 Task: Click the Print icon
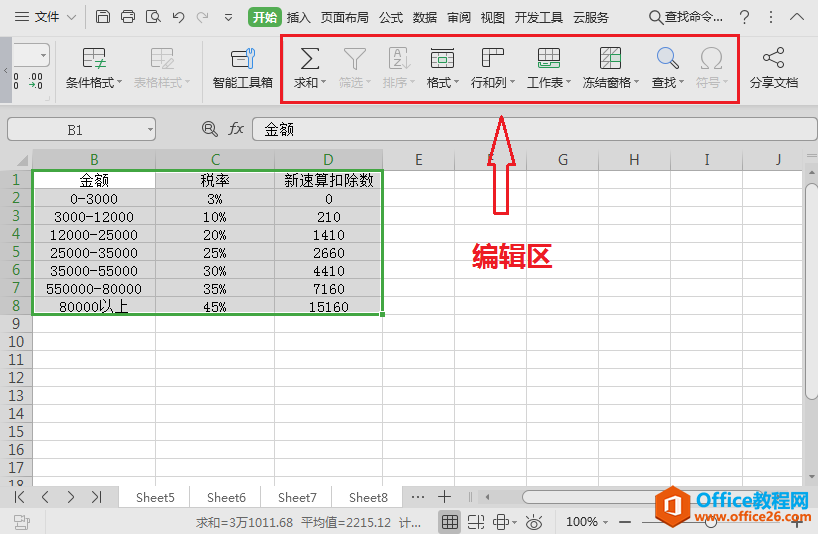pyautogui.click(x=128, y=17)
